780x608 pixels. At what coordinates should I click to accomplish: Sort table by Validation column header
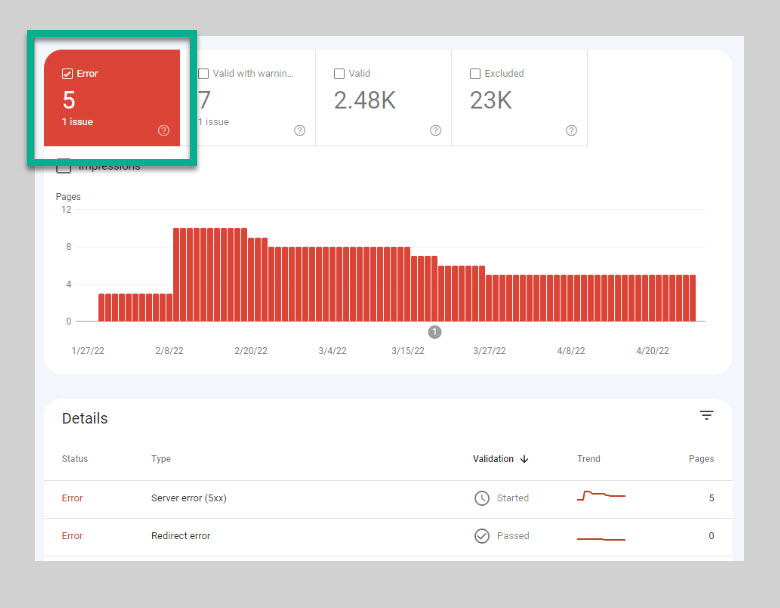click(x=493, y=459)
